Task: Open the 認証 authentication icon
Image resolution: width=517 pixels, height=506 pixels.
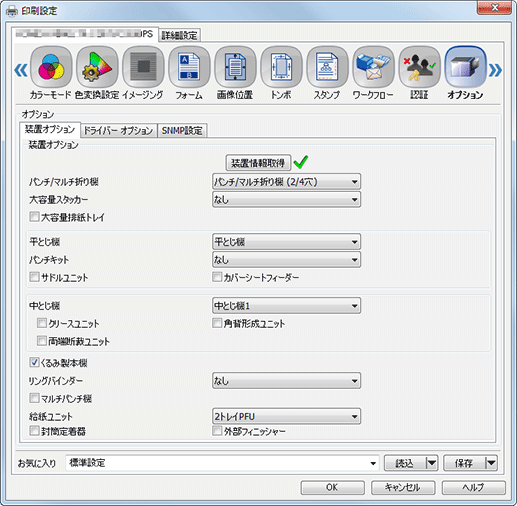Action: pyautogui.click(x=419, y=68)
